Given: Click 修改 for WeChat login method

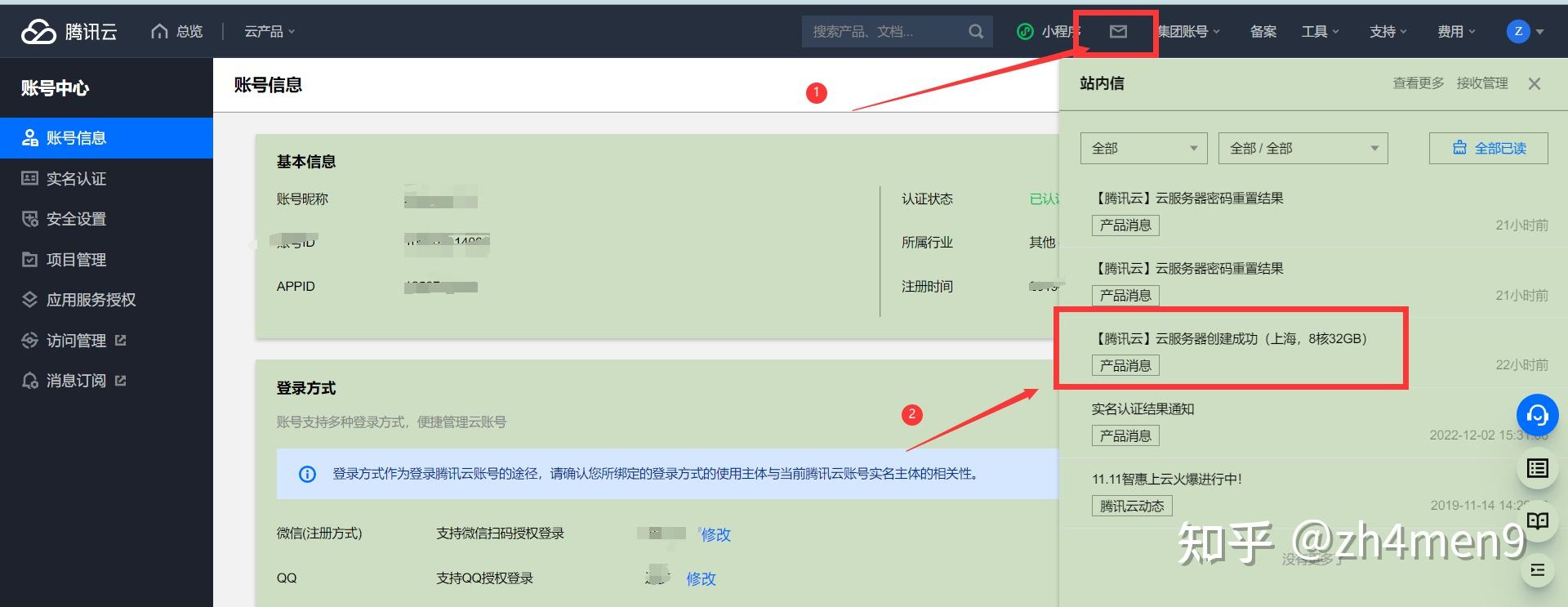Looking at the screenshot, I should (x=716, y=534).
